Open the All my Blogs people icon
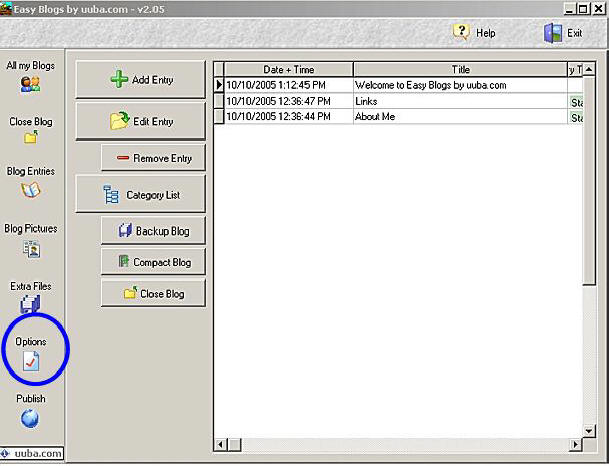Screen dimensions: 609x466 point(30,84)
